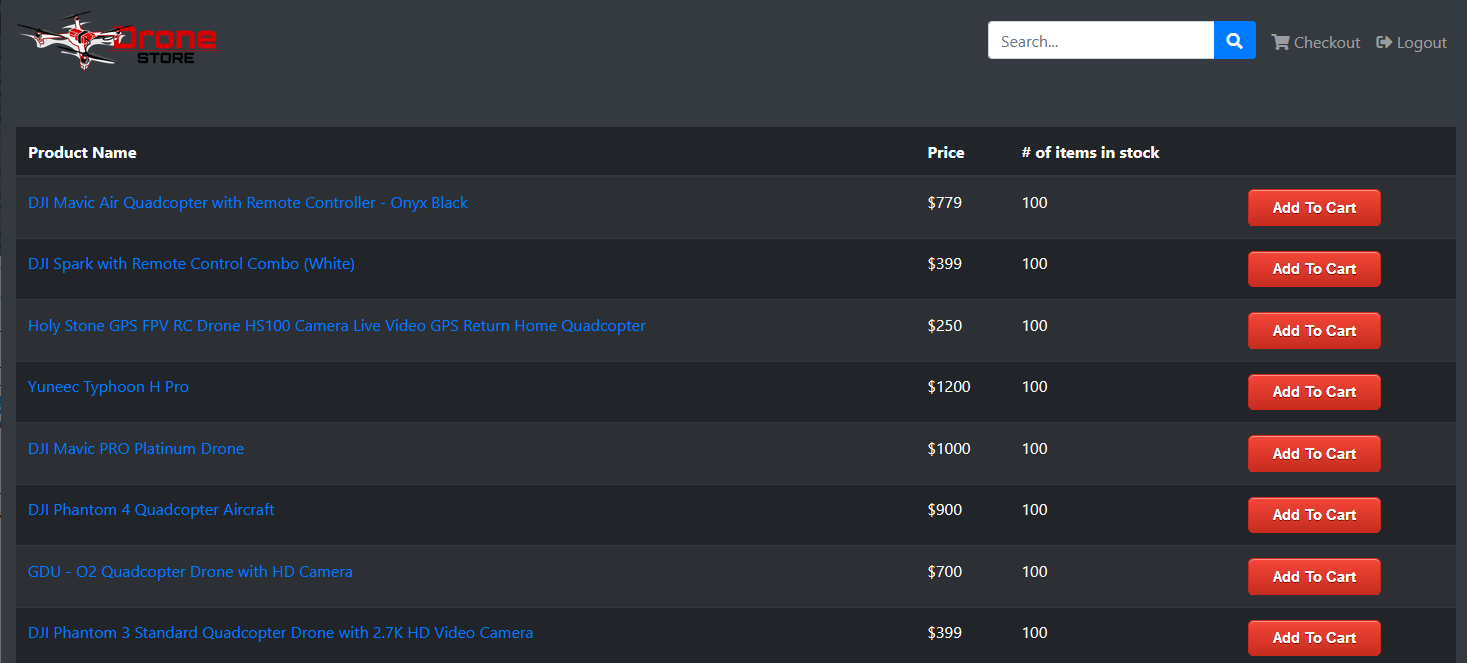Open GDU - O2 Quadcopter Drone link
Screen dimensions: 1467x663
190,572
